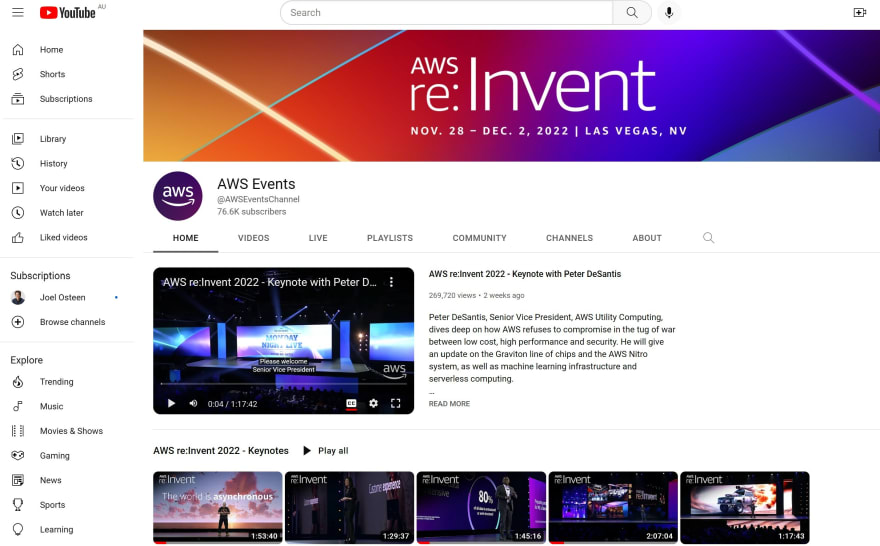Switch to the COMMUNITY tab
Screen dimensions: 880x546
480,238
